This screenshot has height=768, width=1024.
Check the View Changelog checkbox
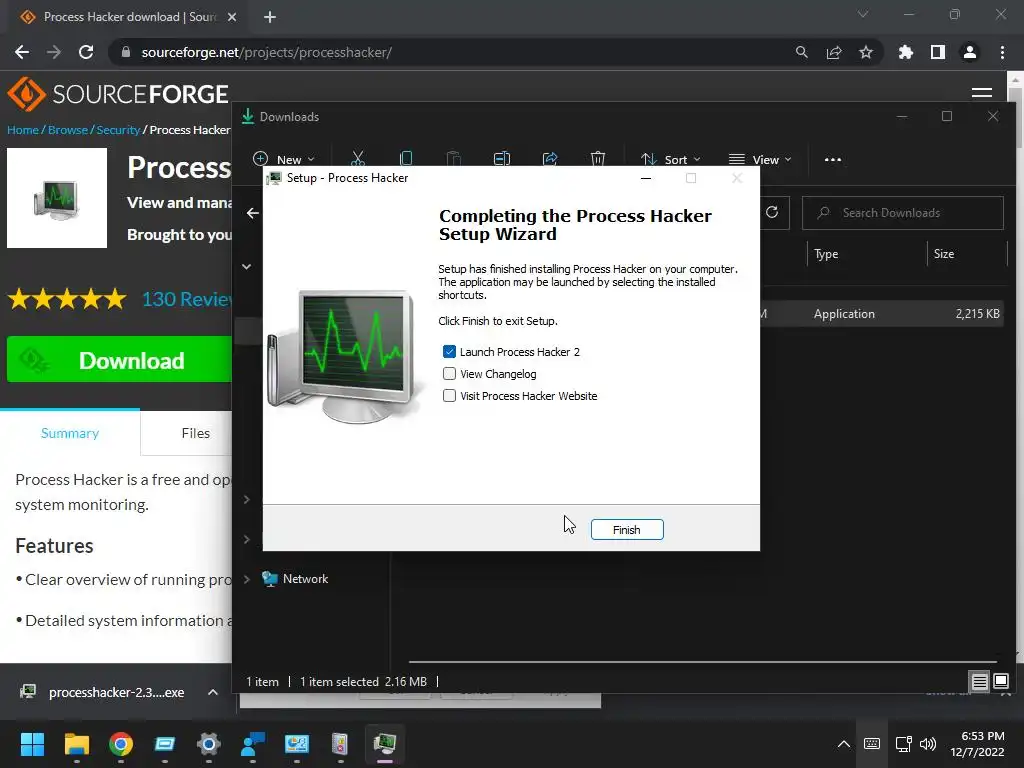coord(449,374)
